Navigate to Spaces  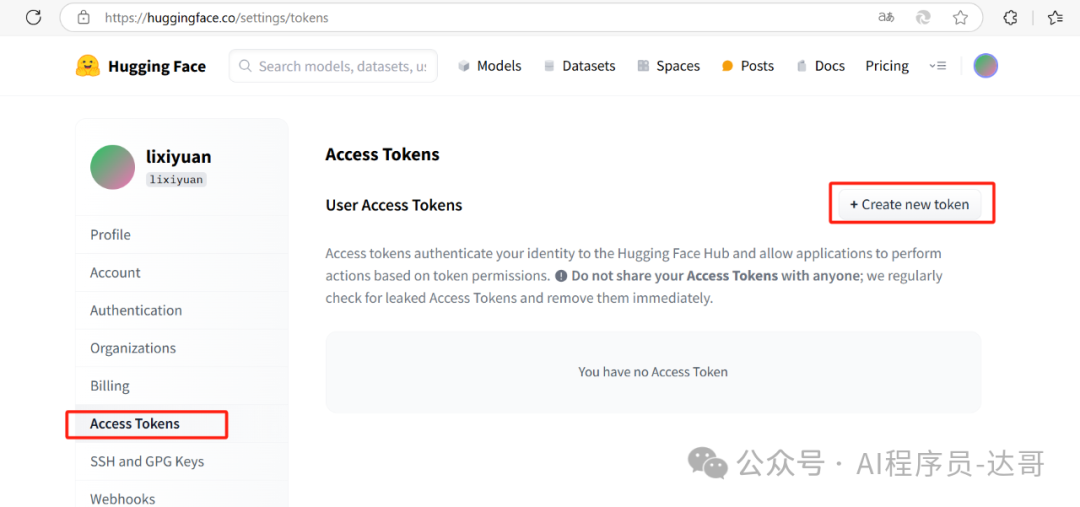click(668, 66)
